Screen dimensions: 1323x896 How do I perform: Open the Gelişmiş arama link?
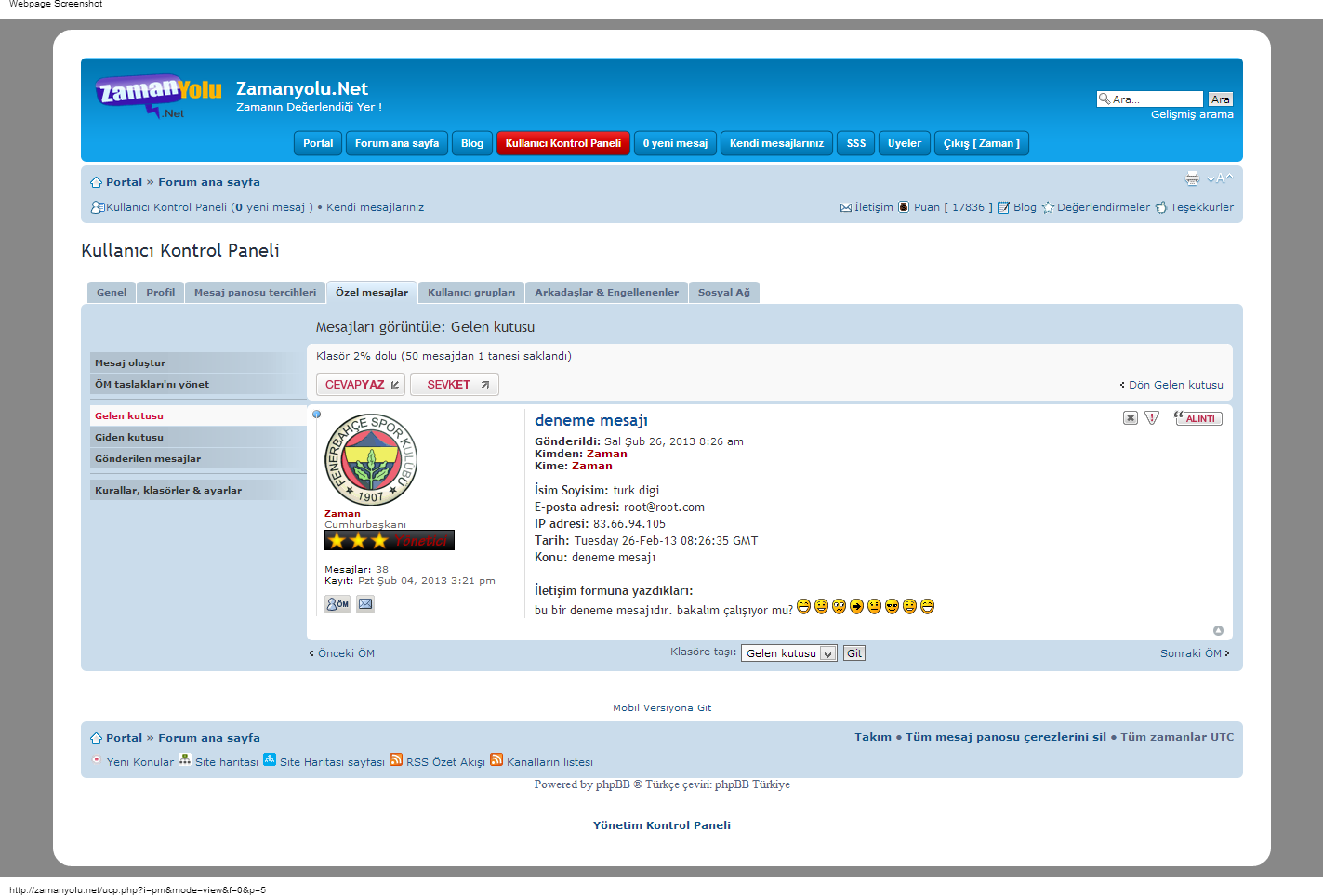click(x=1192, y=115)
